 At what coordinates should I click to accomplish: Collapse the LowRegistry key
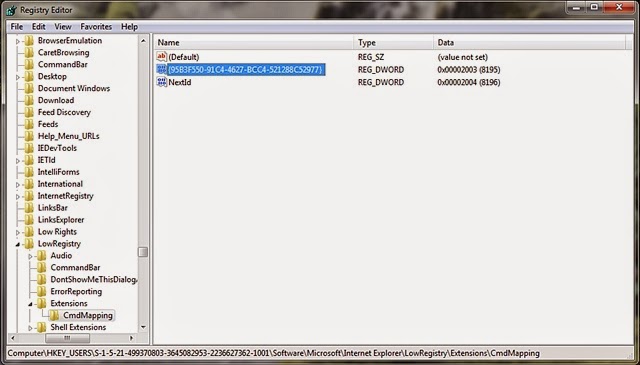pos(18,244)
